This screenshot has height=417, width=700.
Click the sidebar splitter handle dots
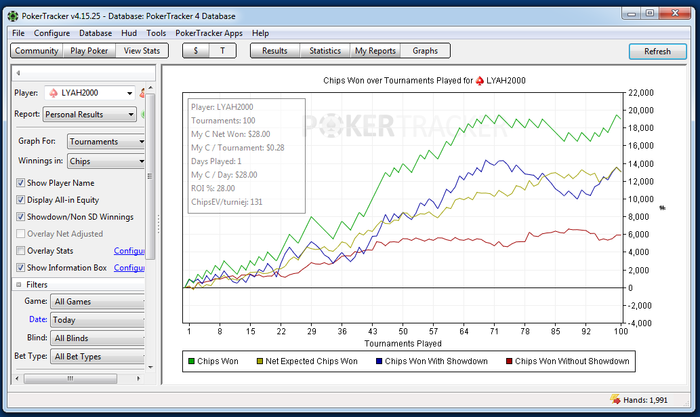coord(158,224)
